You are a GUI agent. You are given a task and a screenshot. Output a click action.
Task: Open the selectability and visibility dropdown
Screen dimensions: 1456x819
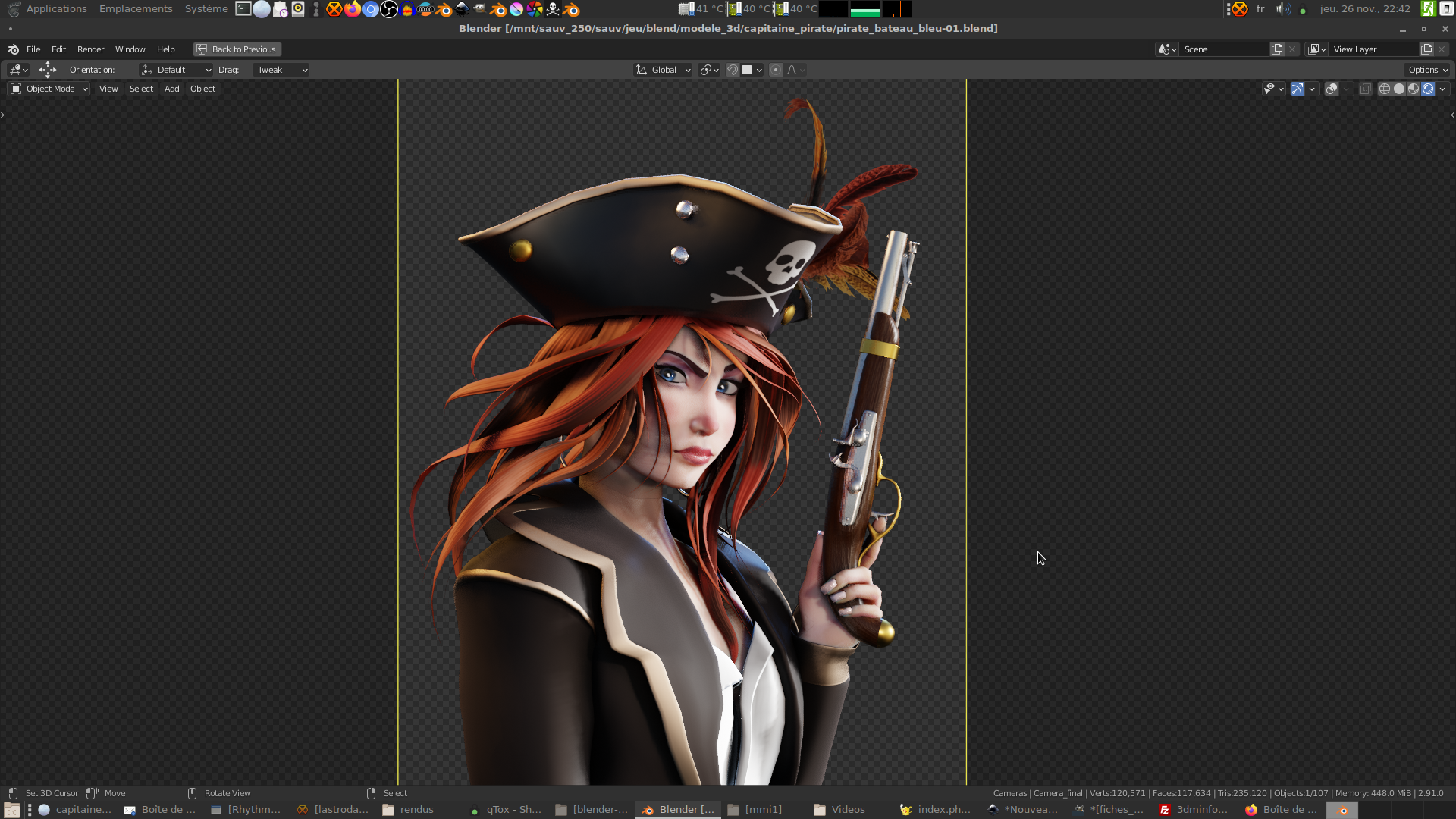tap(1273, 89)
